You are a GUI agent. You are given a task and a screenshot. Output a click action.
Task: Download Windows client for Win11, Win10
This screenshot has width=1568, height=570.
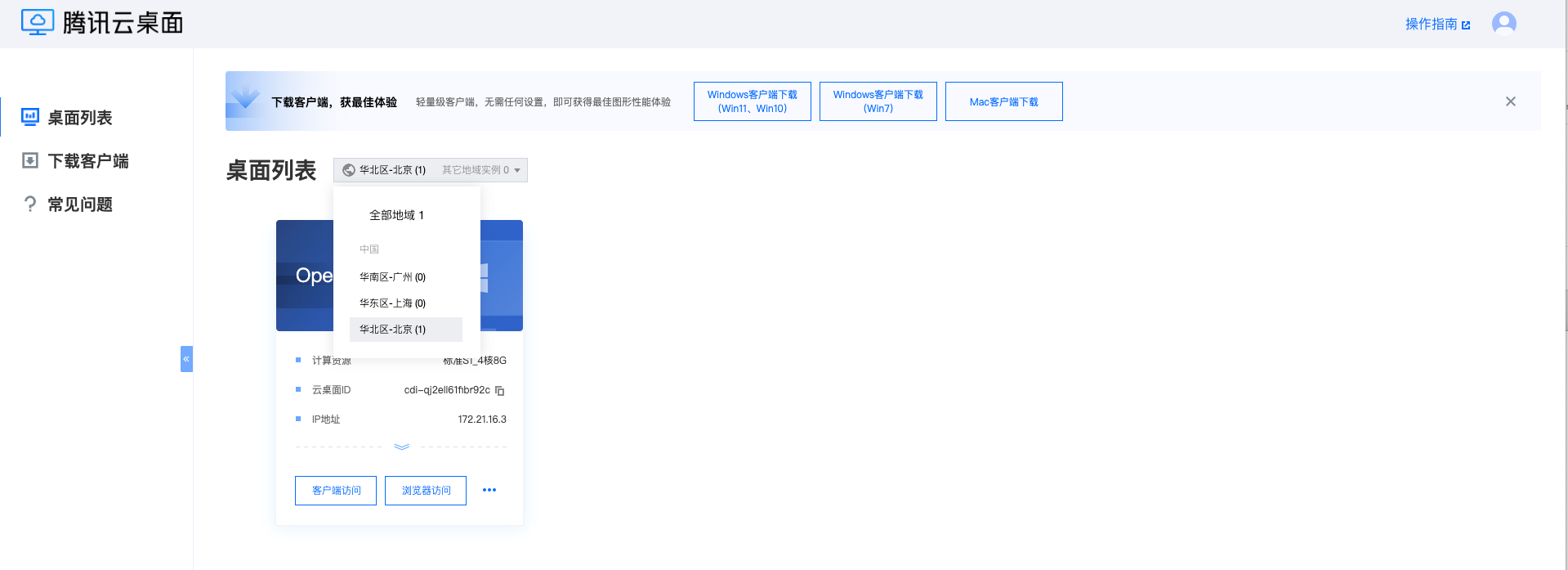(752, 101)
